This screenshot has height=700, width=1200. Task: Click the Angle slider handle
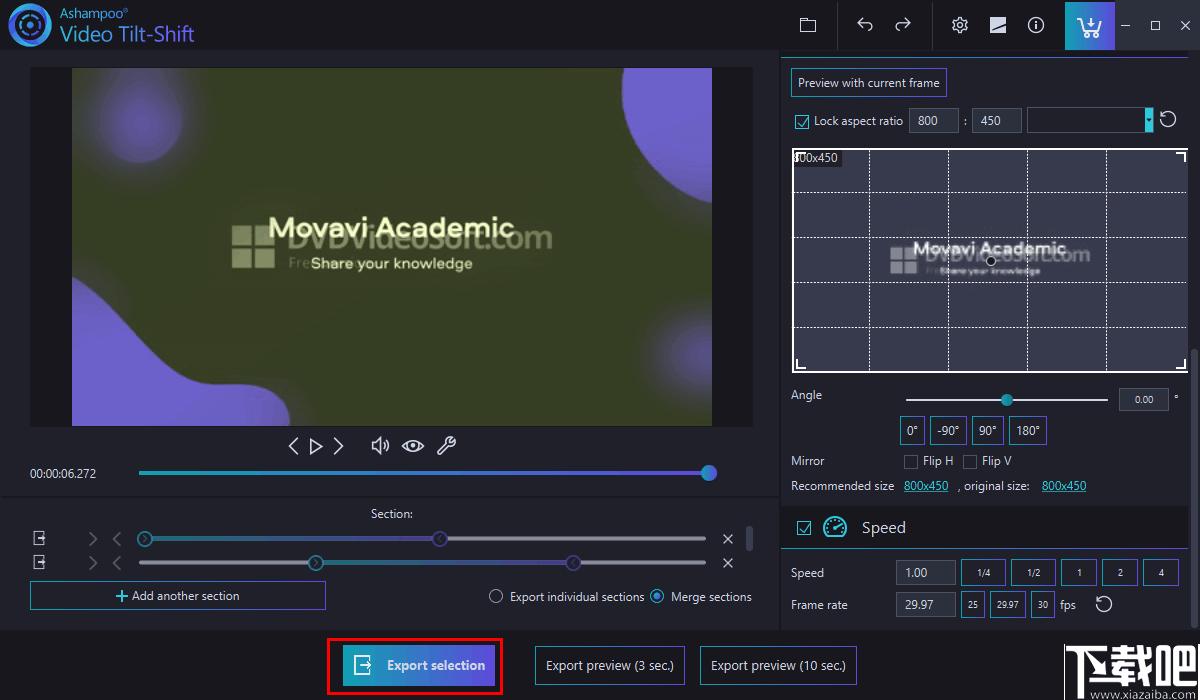point(1007,400)
